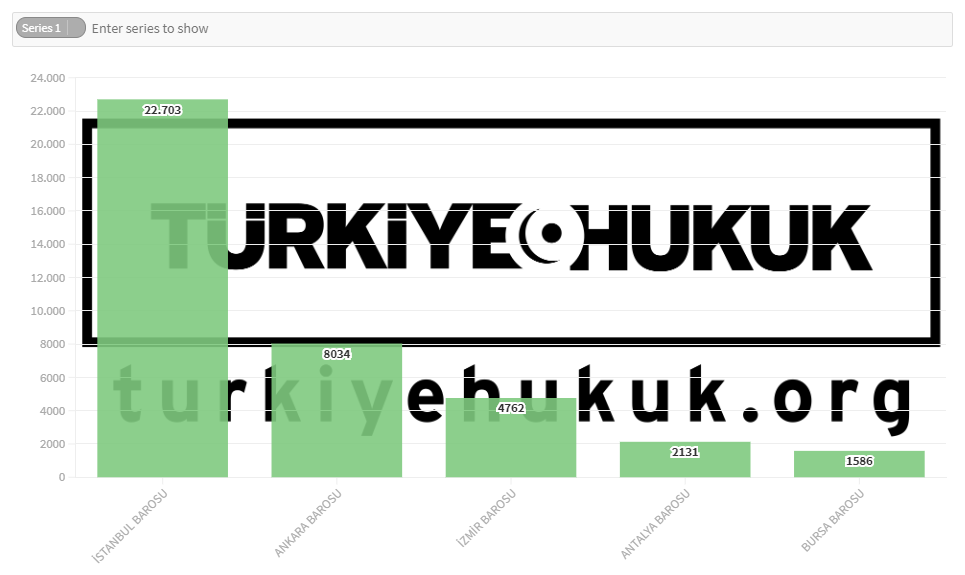This screenshot has width=965, height=575.
Task: Focus the 'Enter series to show' input field
Action: pos(517,28)
